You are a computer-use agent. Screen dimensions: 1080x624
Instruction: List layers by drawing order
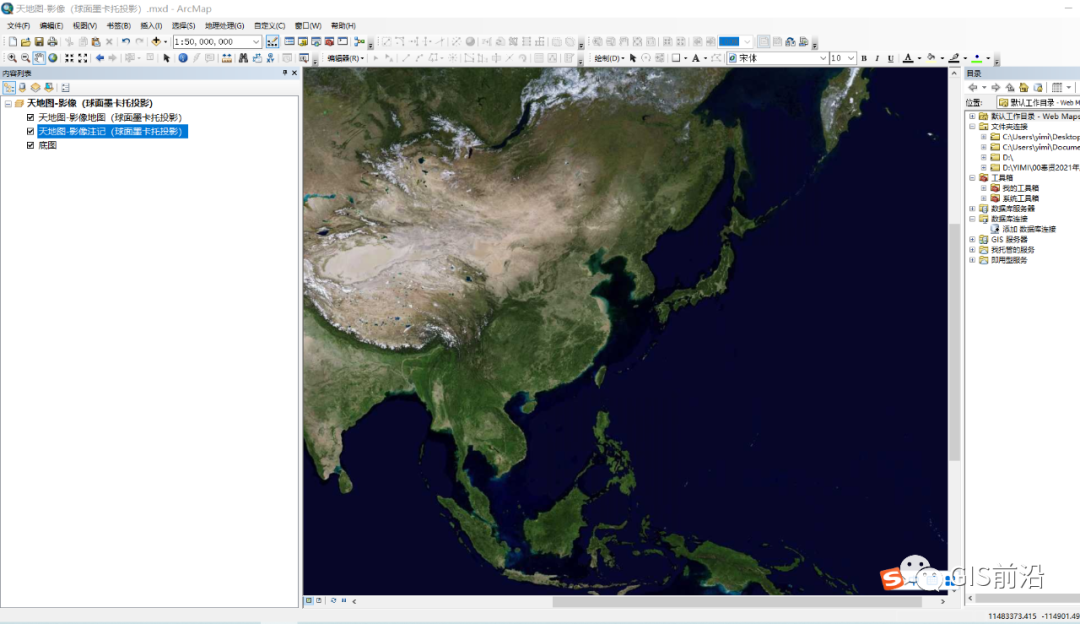coord(9,87)
